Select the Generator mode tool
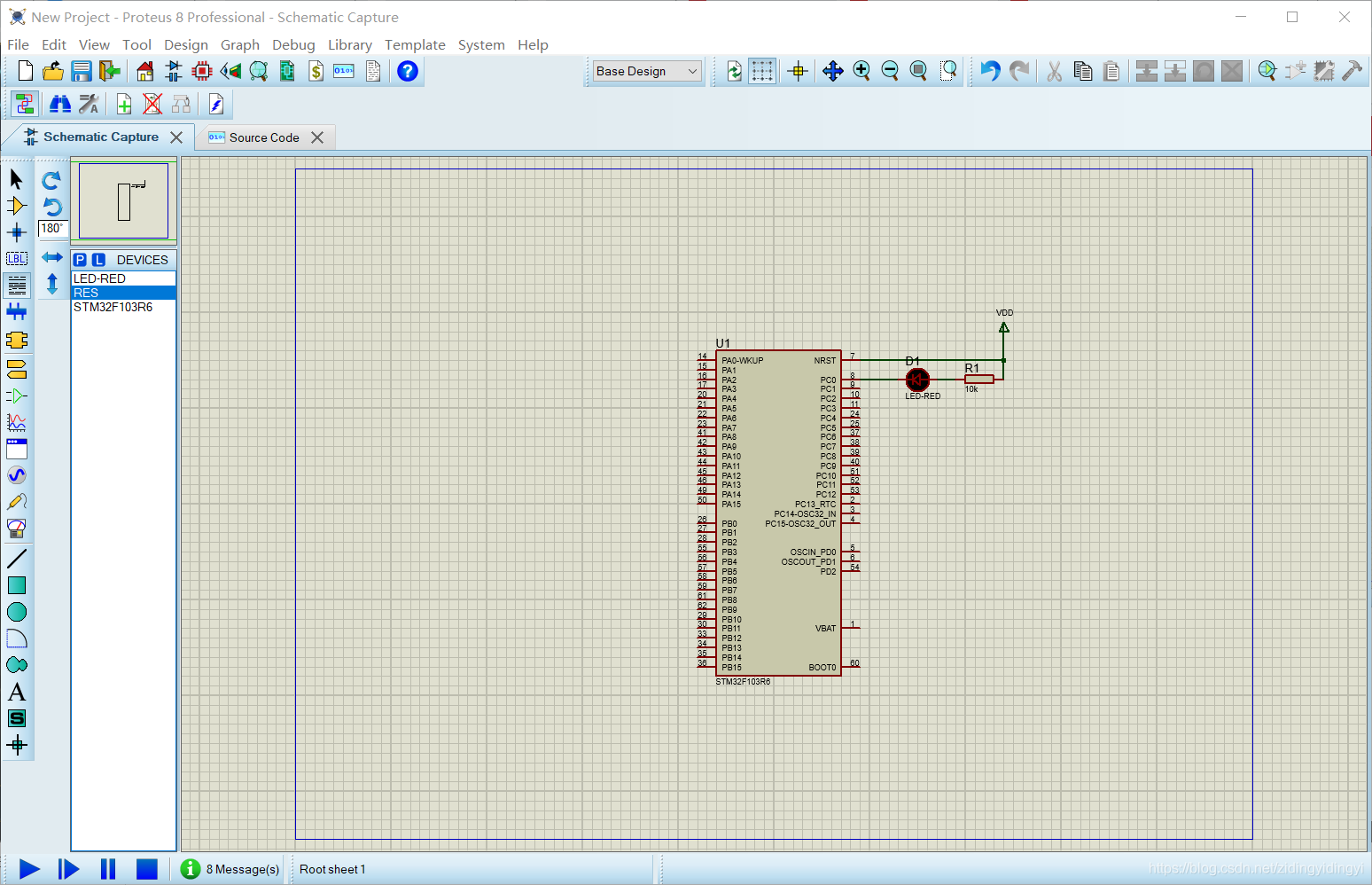This screenshot has height=885, width=1372. (x=16, y=475)
